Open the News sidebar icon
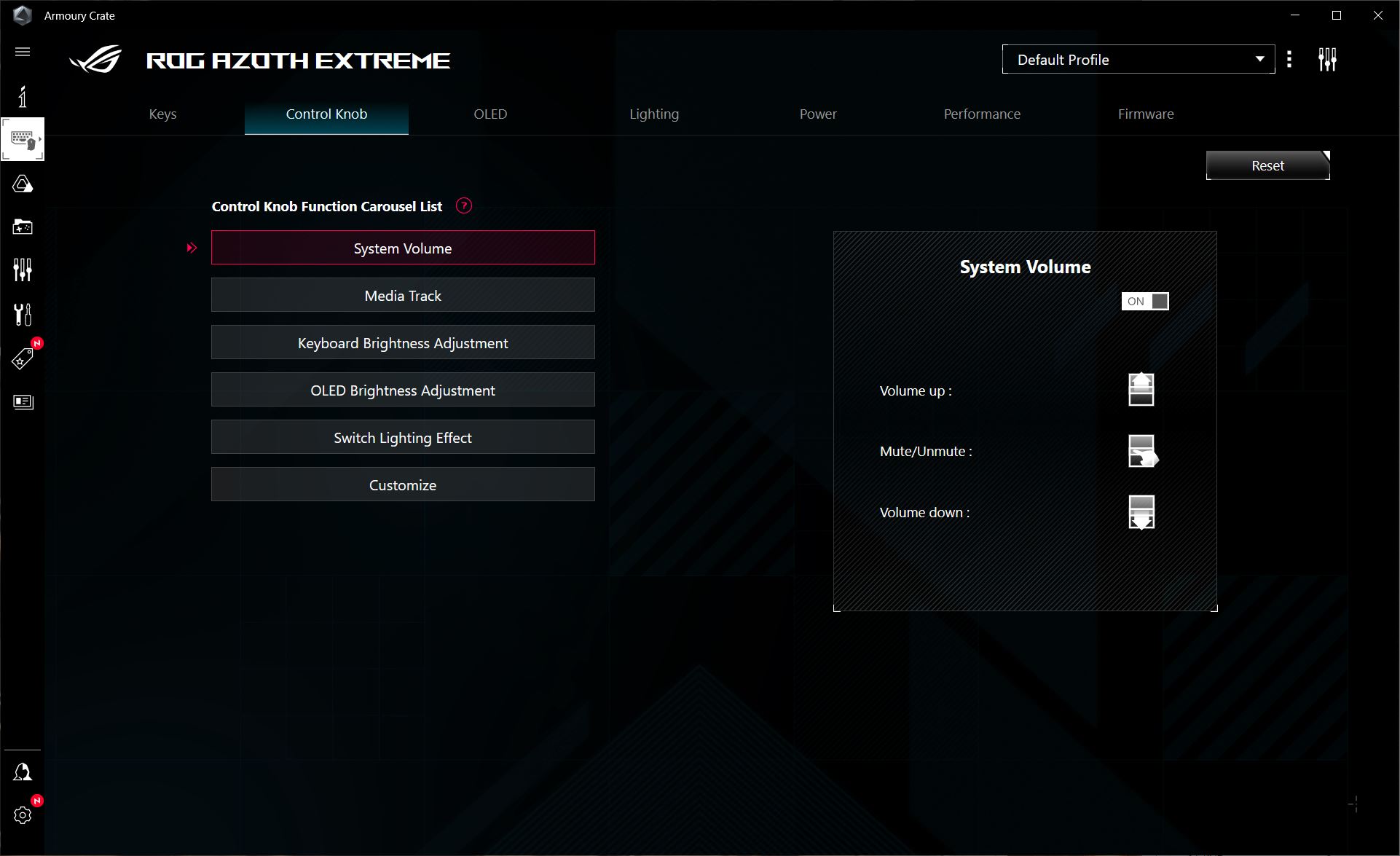Viewport: 1400px width, 856px height. (23, 402)
